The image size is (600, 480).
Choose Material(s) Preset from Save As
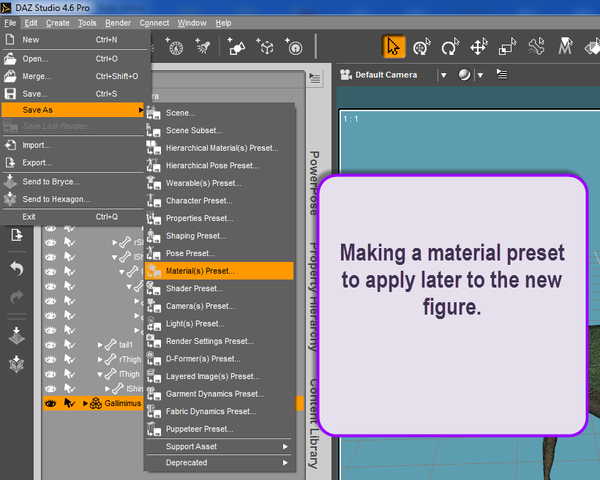tap(219, 271)
